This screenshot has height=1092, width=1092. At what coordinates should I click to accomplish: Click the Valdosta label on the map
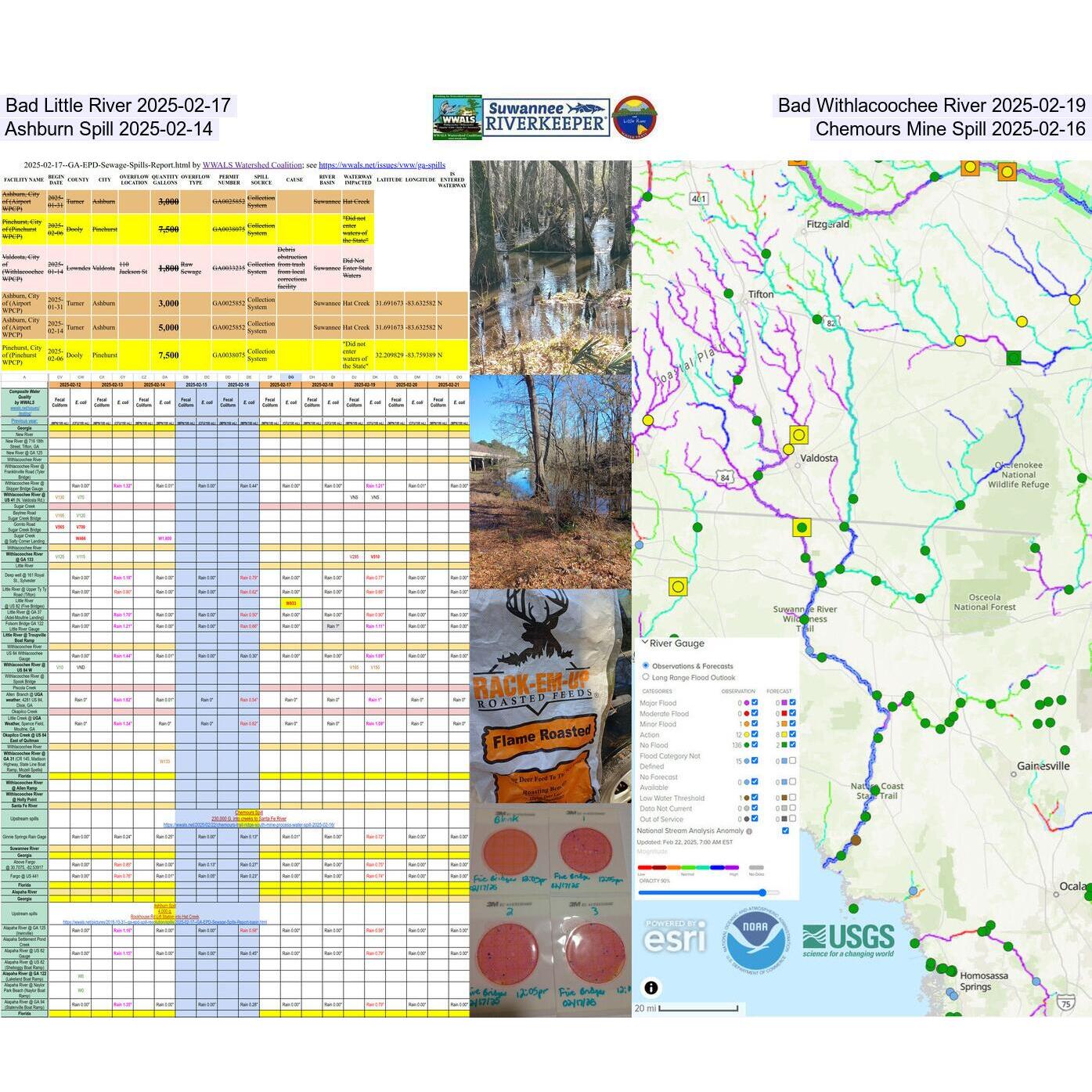tap(820, 458)
